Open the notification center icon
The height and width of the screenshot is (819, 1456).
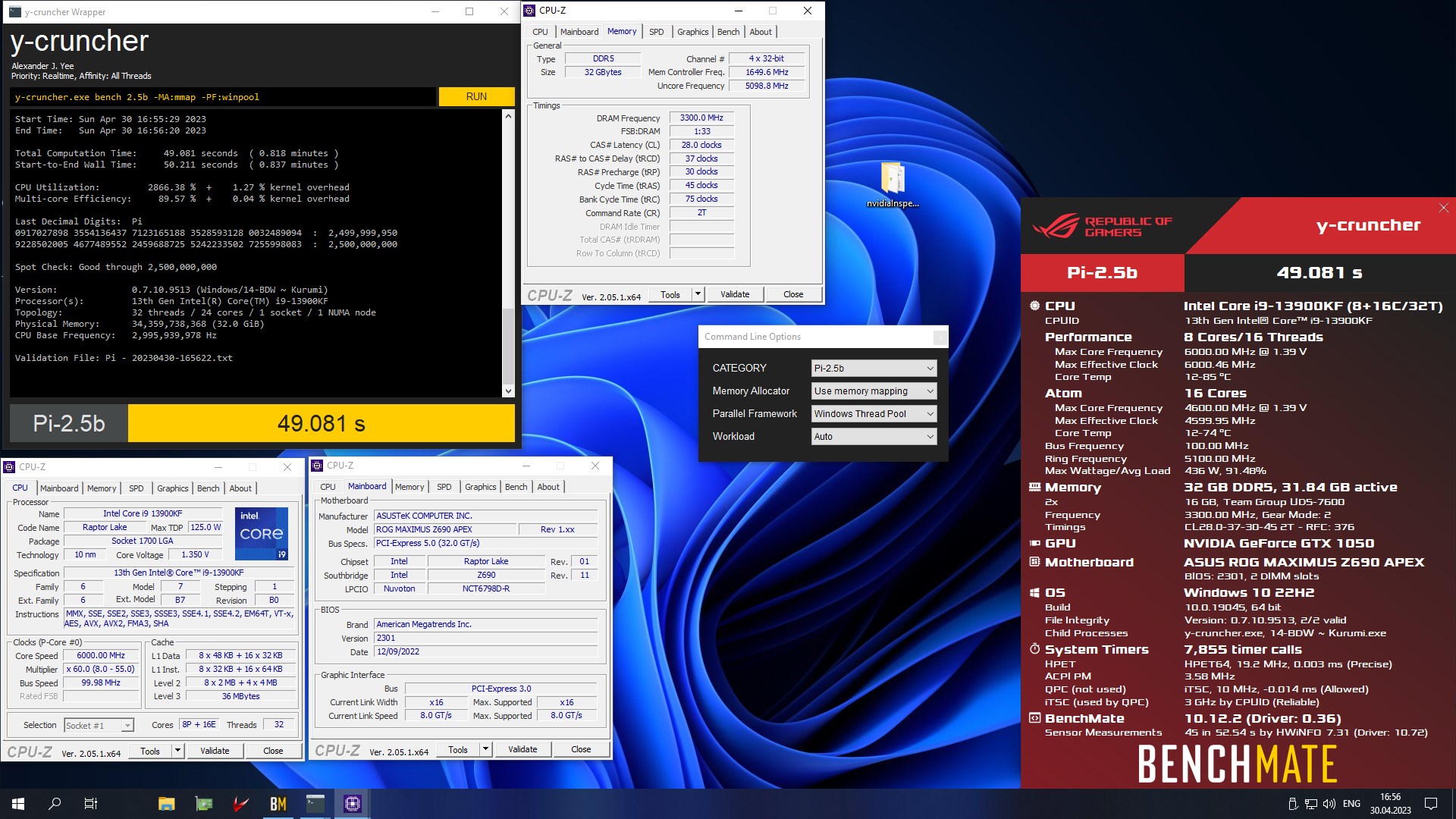[1431, 804]
